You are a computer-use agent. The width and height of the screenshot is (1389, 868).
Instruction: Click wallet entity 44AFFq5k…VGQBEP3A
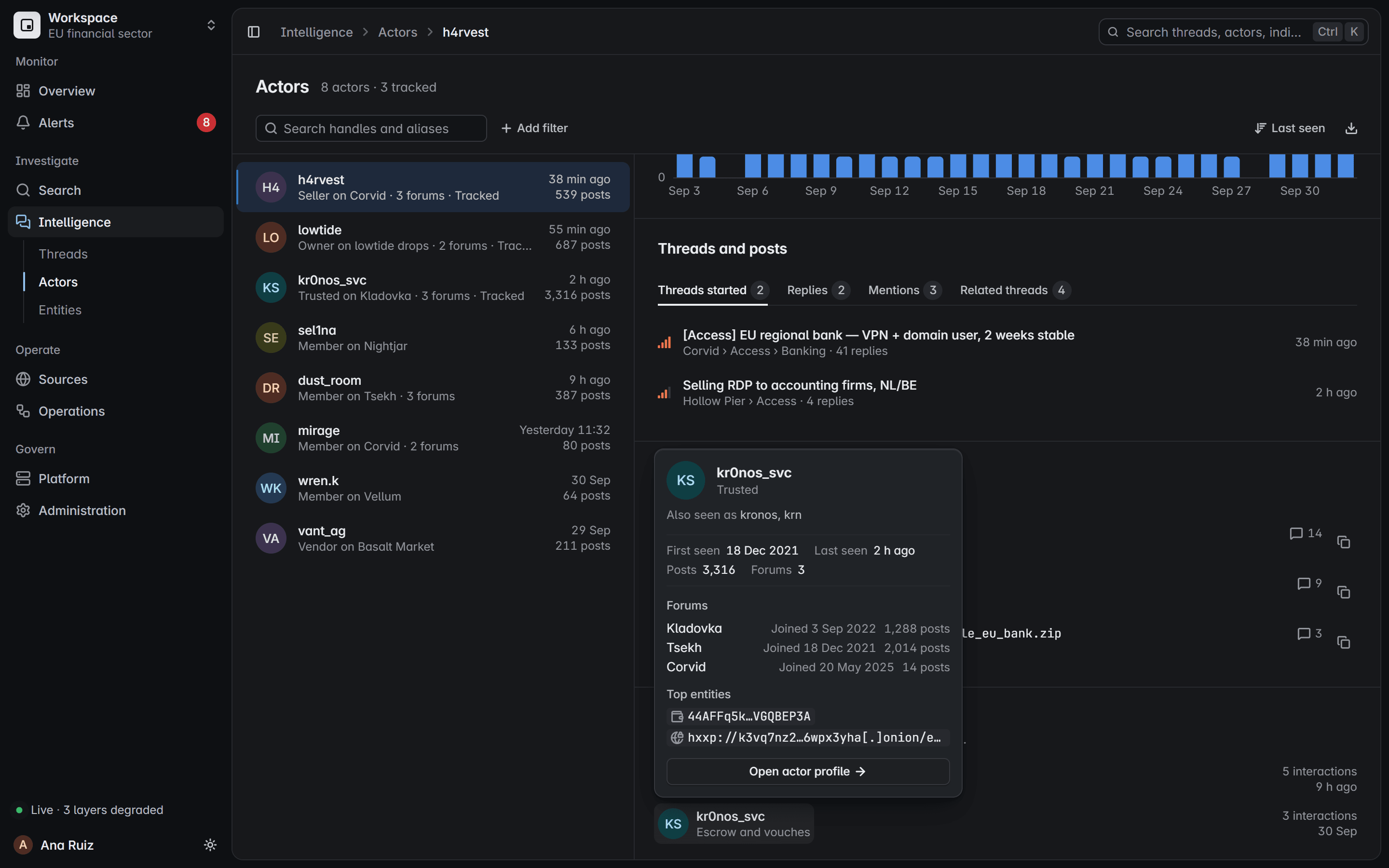(740, 716)
